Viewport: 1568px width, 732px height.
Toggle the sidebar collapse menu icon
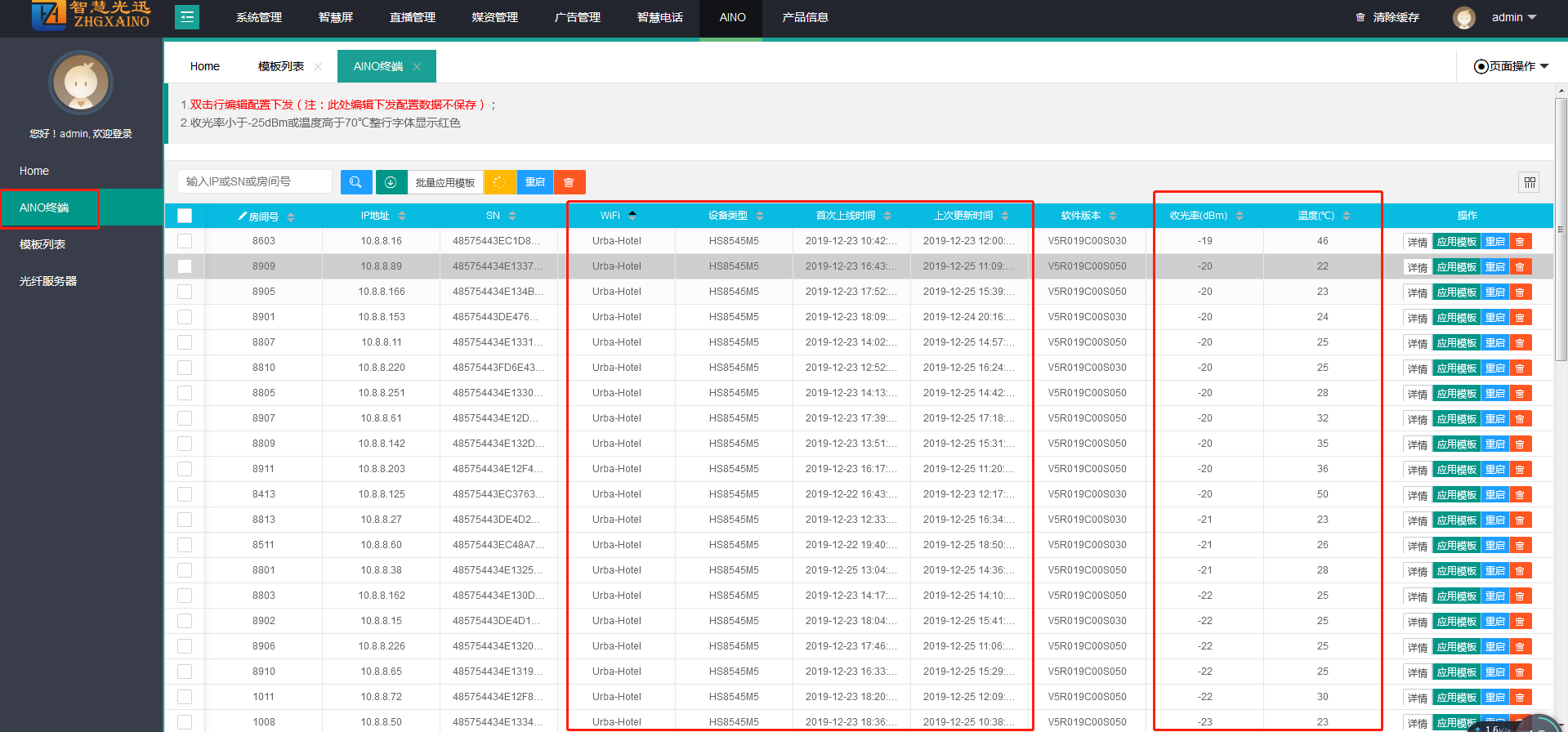point(187,17)
